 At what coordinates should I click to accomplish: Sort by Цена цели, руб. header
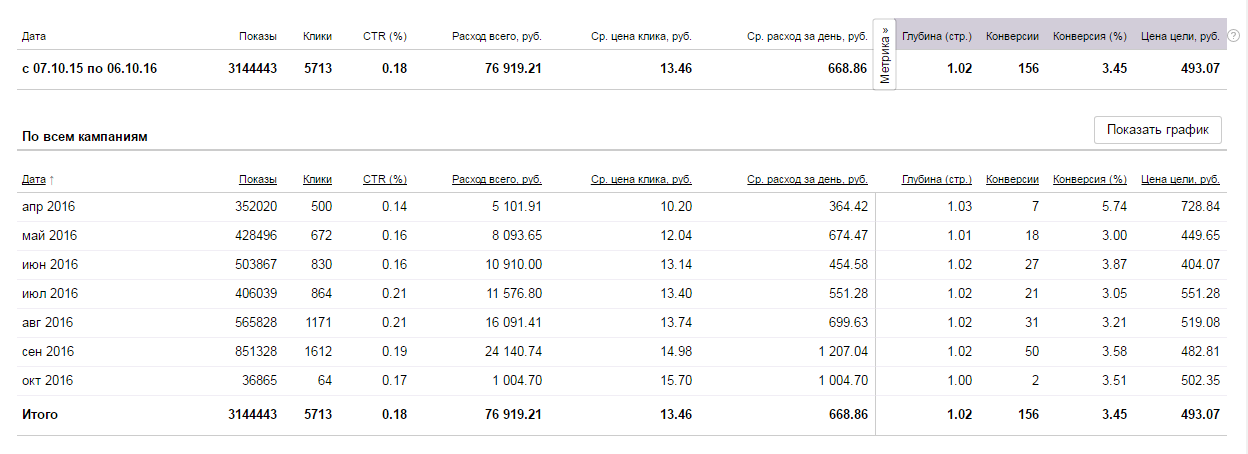tap(1180, 180)
